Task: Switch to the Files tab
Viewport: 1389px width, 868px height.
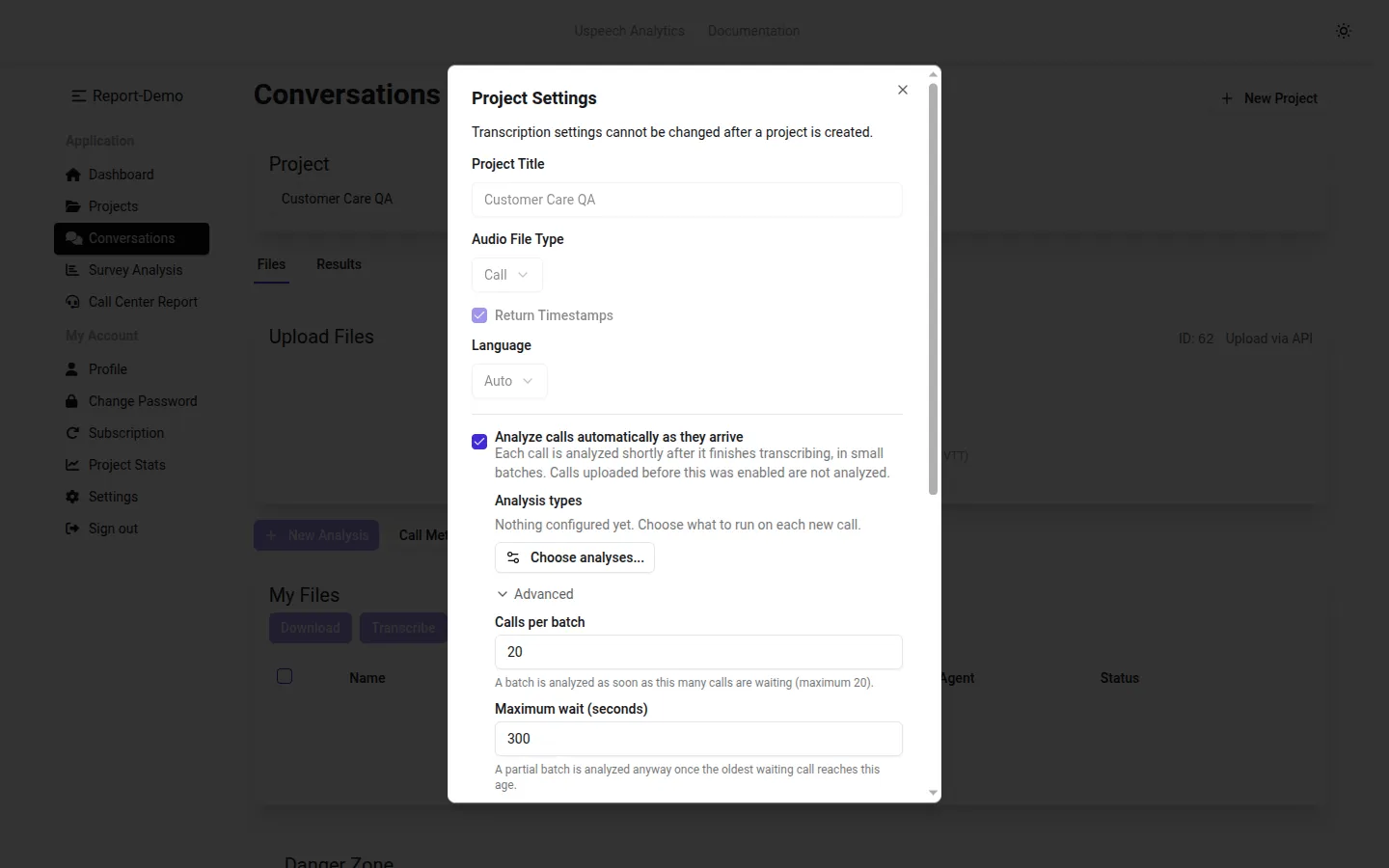Action: pyautogui.click(x=271, y=264)
